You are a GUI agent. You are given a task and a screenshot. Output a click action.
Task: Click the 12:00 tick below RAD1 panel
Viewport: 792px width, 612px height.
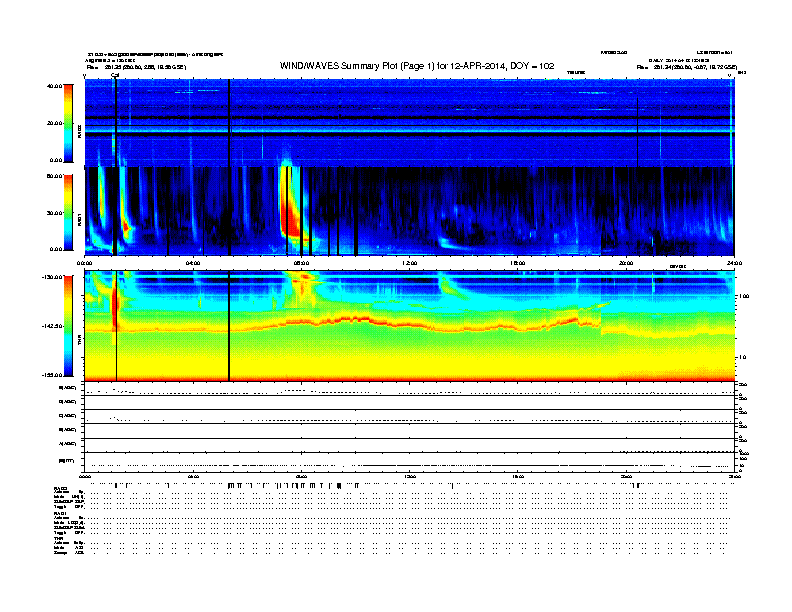coord(410,263)
